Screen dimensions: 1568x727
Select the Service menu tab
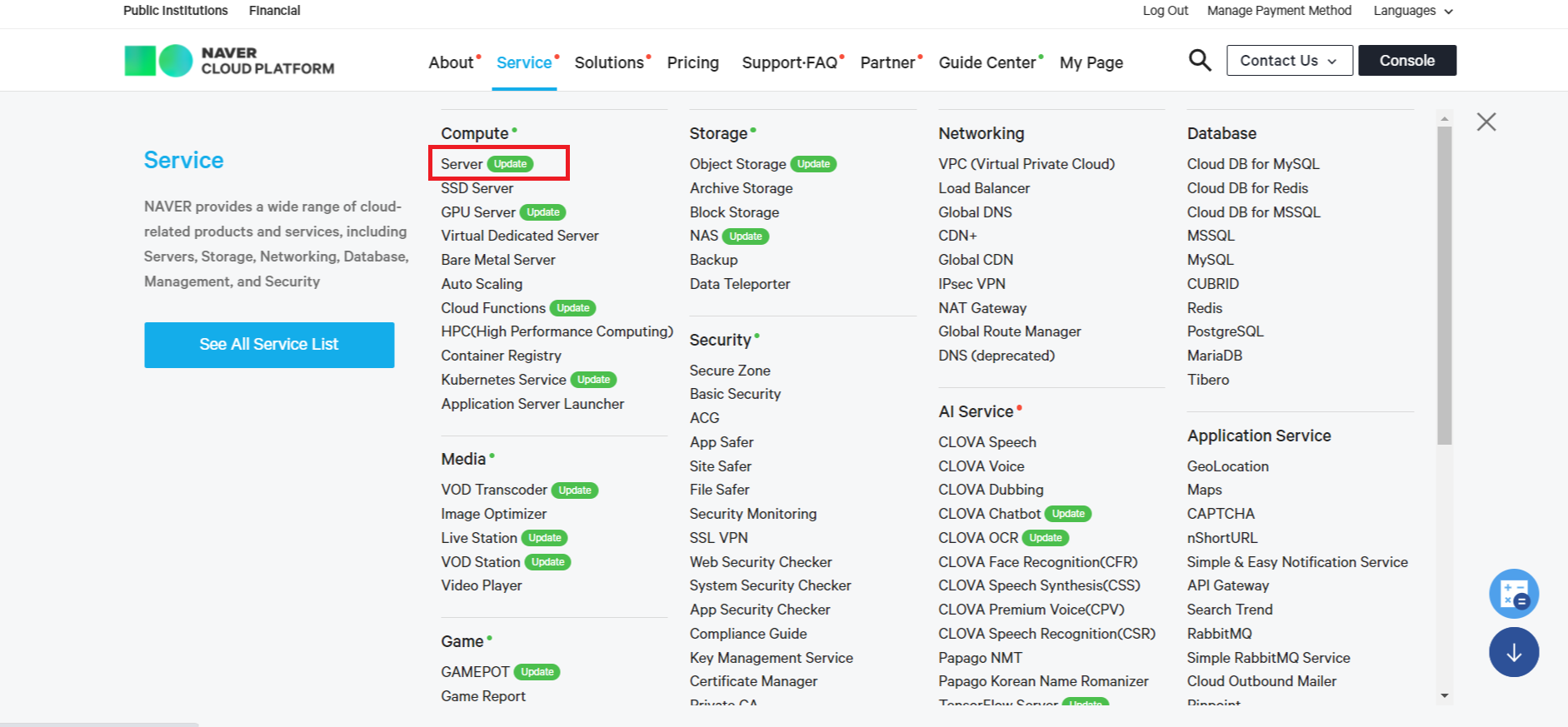click(524, 62)
